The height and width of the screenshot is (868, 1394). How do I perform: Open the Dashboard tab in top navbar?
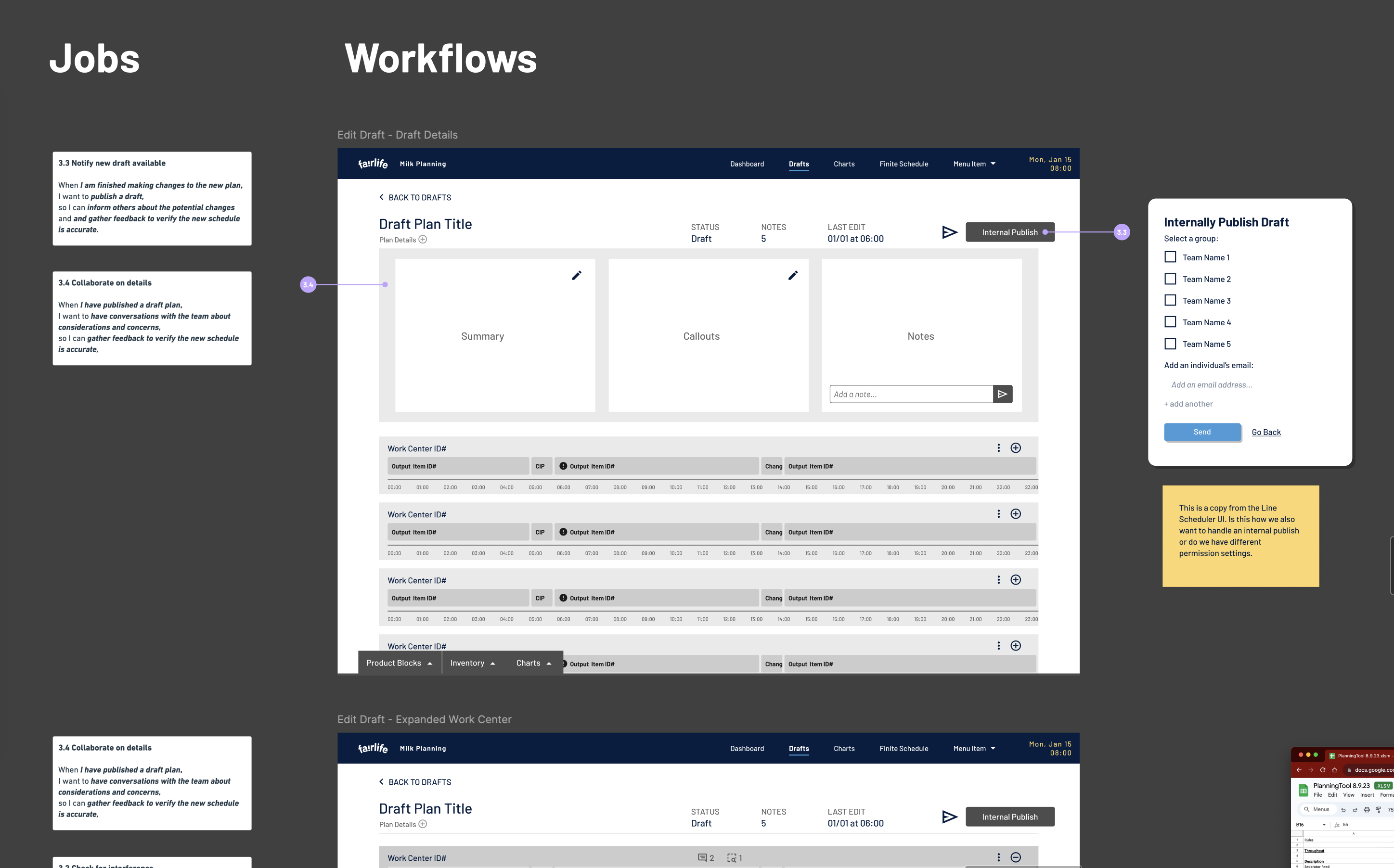[747, 164]
